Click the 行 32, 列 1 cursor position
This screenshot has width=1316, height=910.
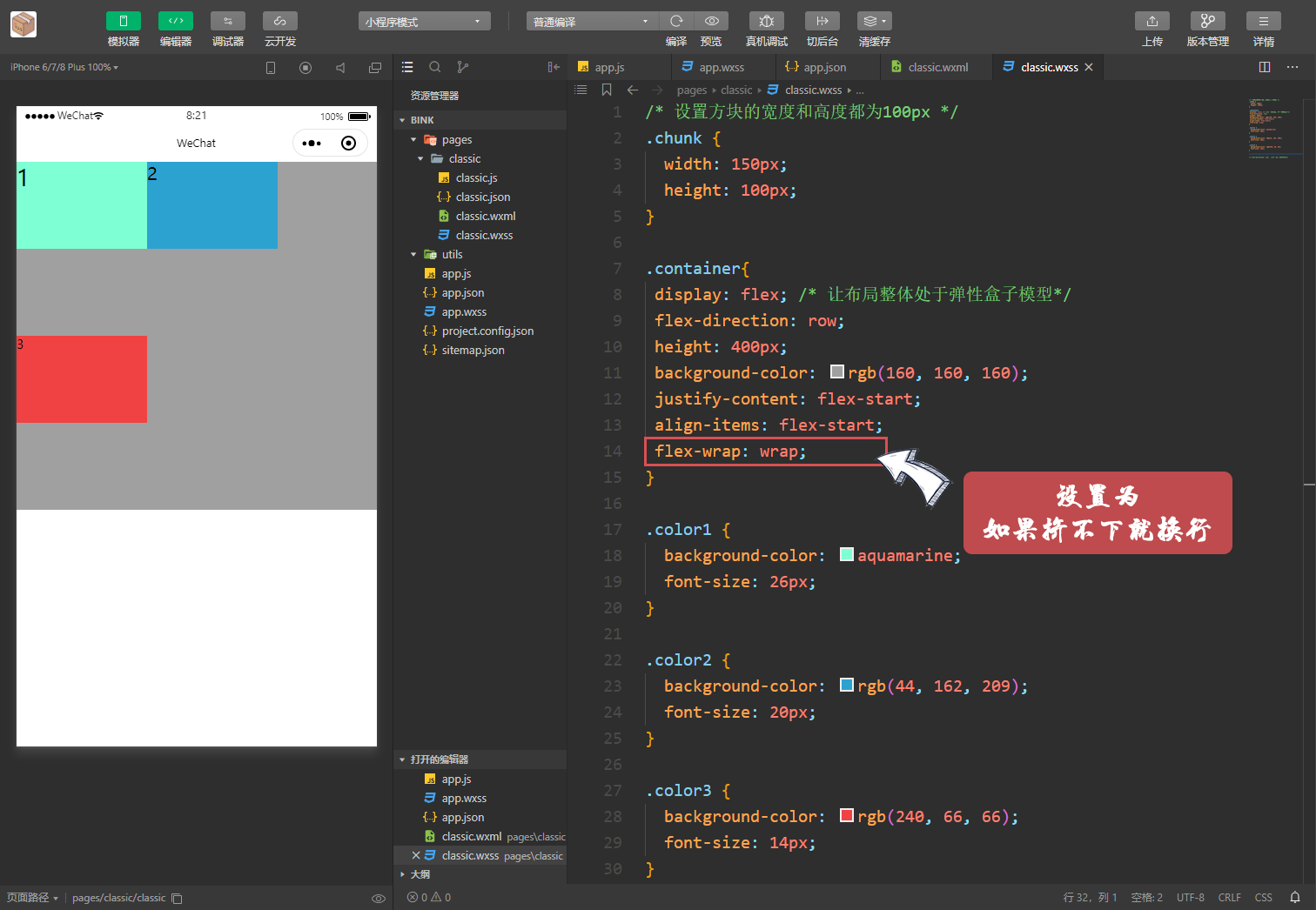tap(1090, 897)
